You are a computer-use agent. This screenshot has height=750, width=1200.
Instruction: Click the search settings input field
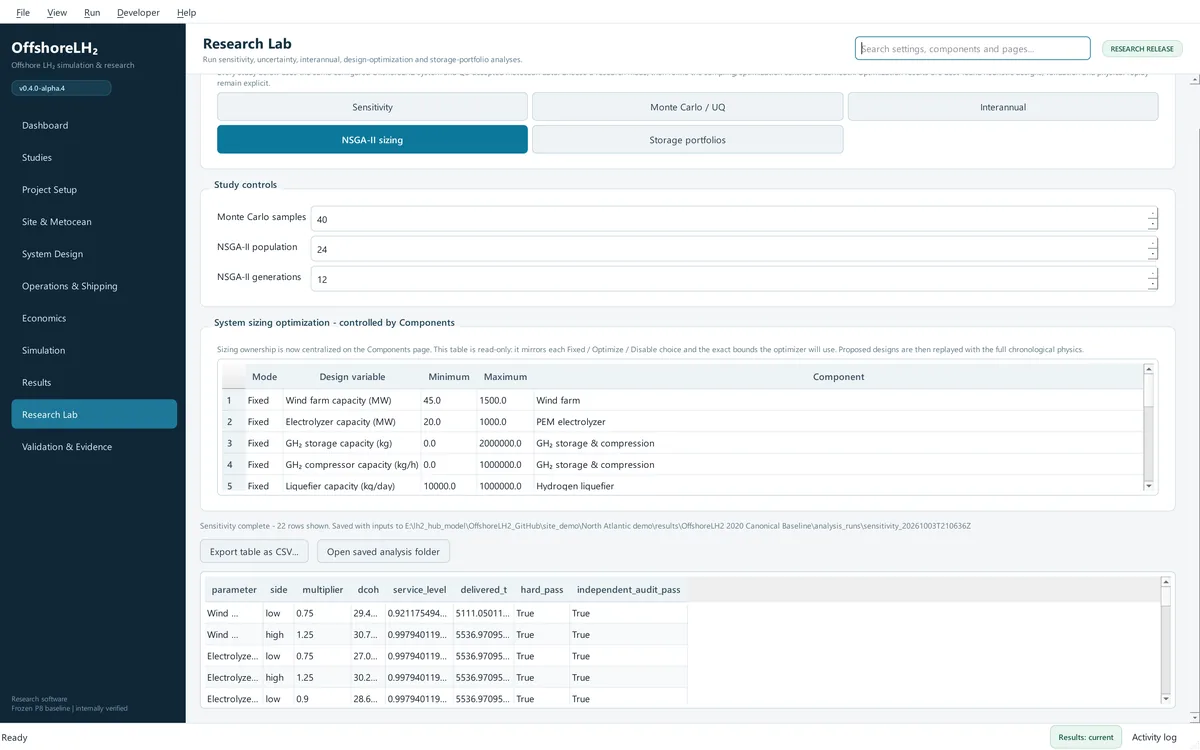coord(972,48)
